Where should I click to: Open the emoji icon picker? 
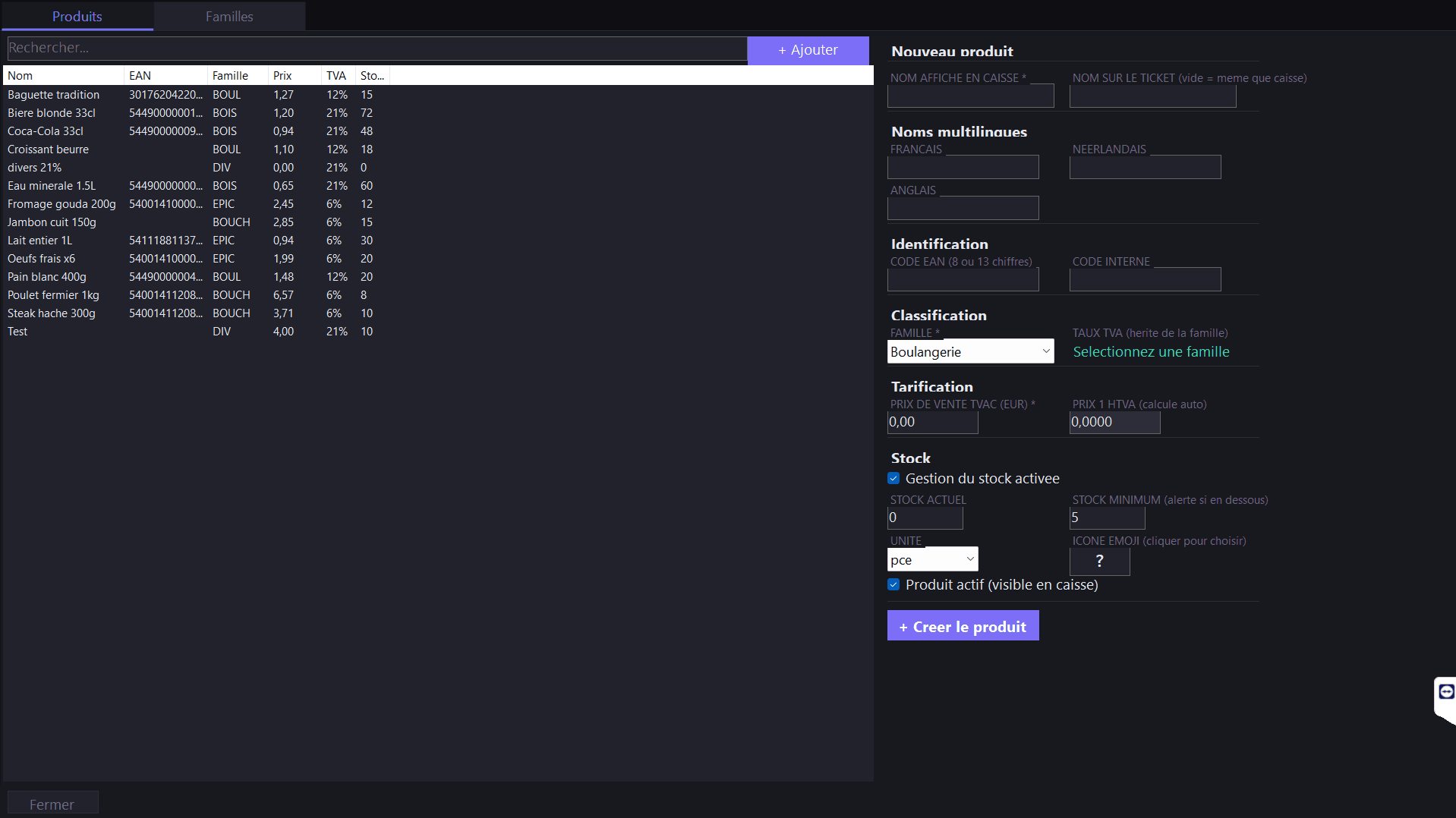(x=1098, y=561)
